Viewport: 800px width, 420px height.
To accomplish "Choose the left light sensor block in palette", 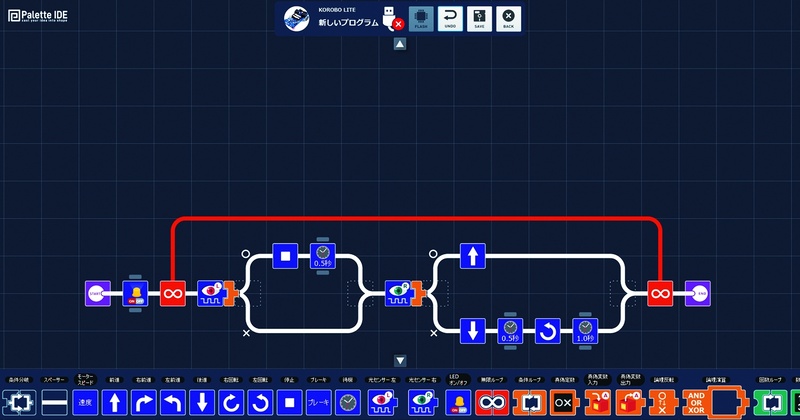I will pos(382,402).
